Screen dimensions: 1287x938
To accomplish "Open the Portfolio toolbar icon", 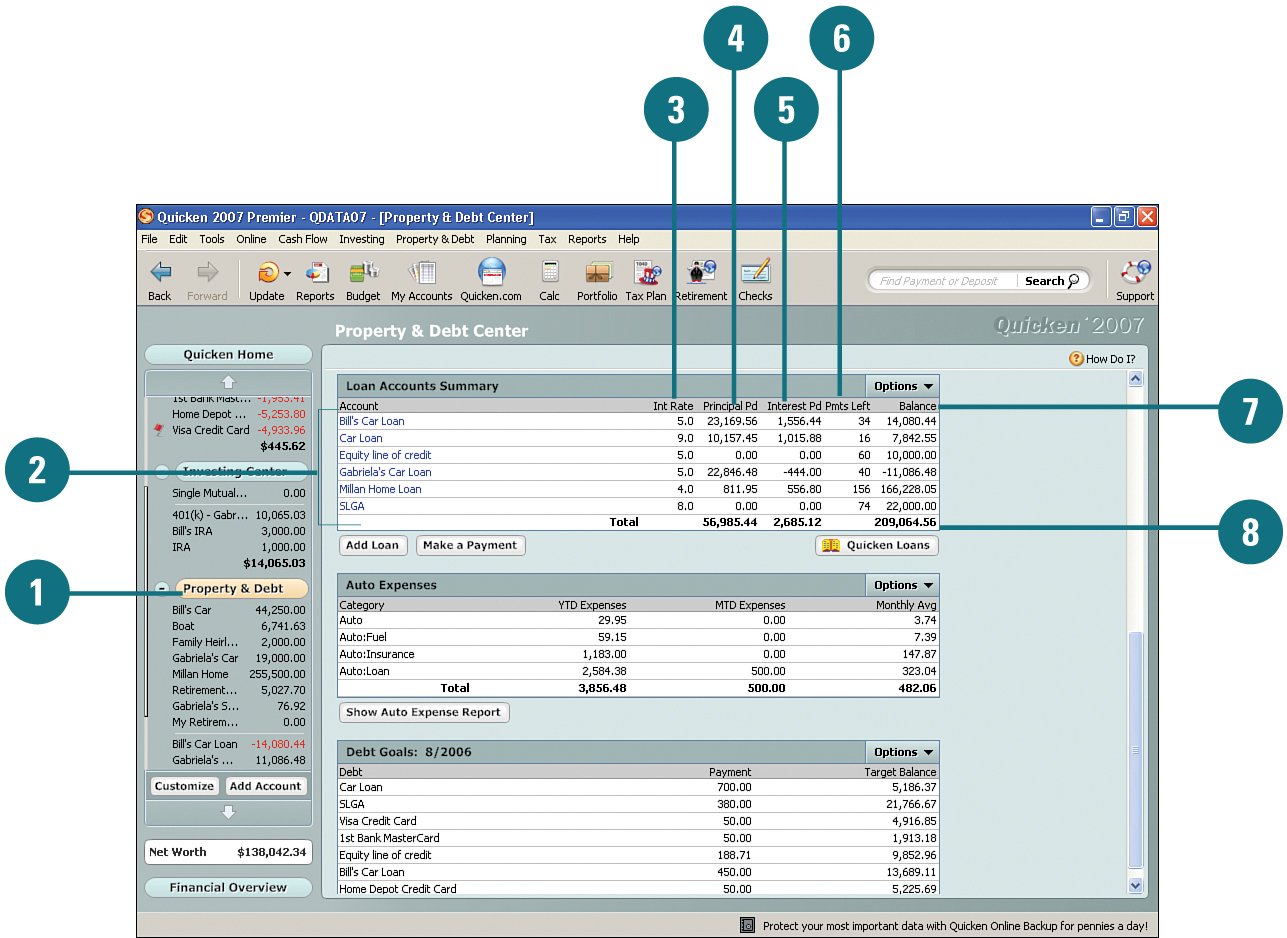I will [x=599, y=273].
